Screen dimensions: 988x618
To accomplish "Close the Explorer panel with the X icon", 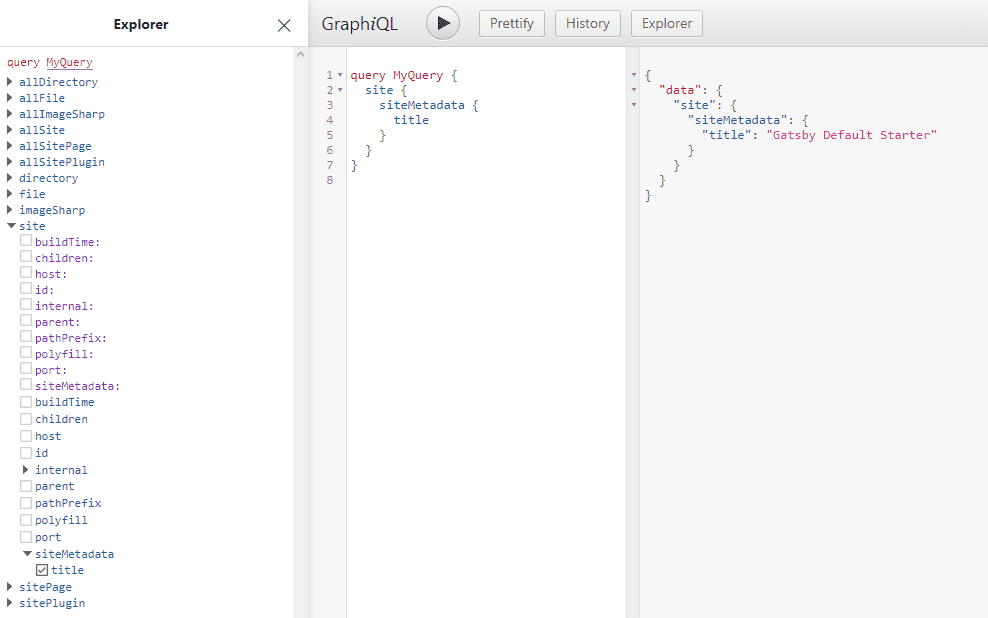I will click(x=283, y=24).
